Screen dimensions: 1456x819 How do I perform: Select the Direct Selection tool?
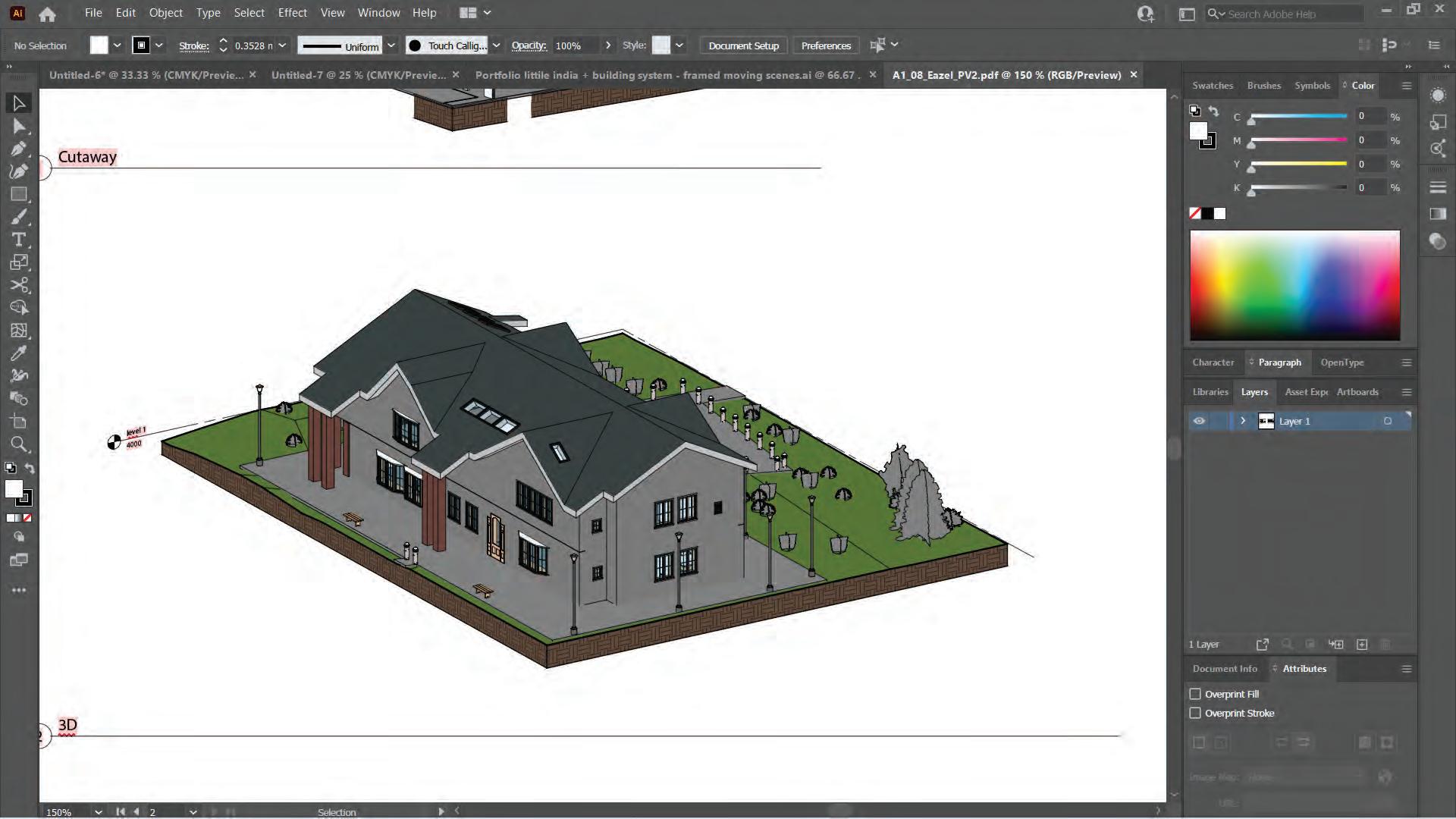(x=19, y=126)
